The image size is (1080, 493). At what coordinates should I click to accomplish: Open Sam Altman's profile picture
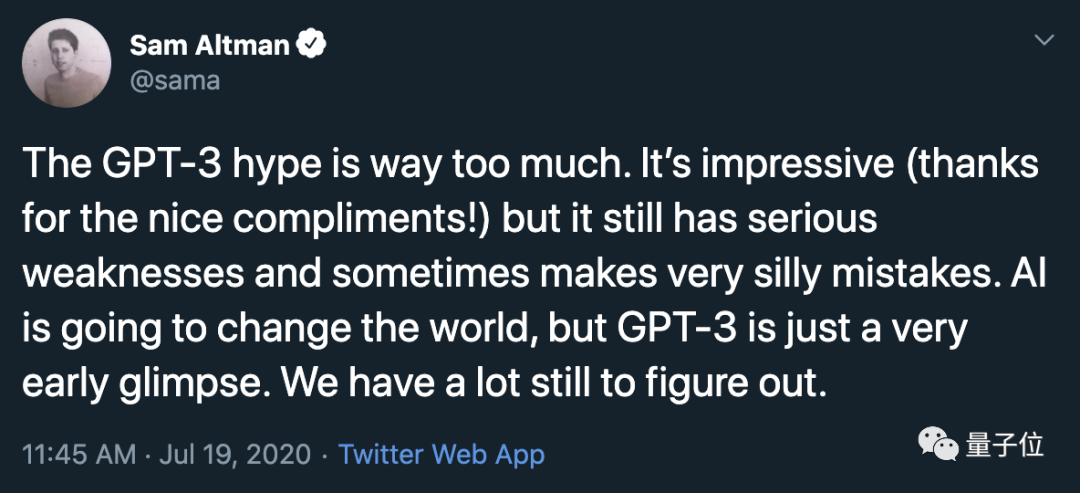tap(66, 62)
